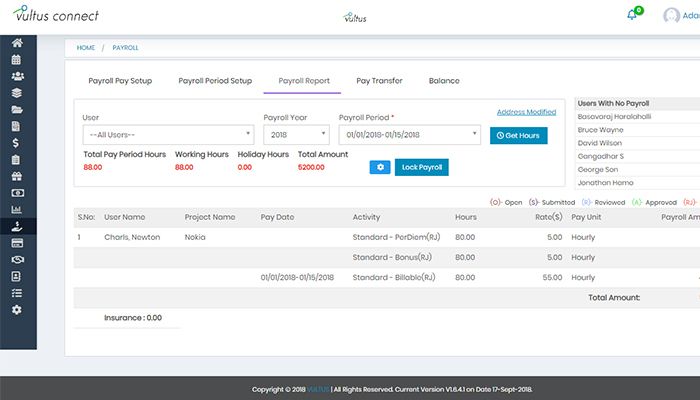Click the Lock Payroll button

click(x=422, y=167)
